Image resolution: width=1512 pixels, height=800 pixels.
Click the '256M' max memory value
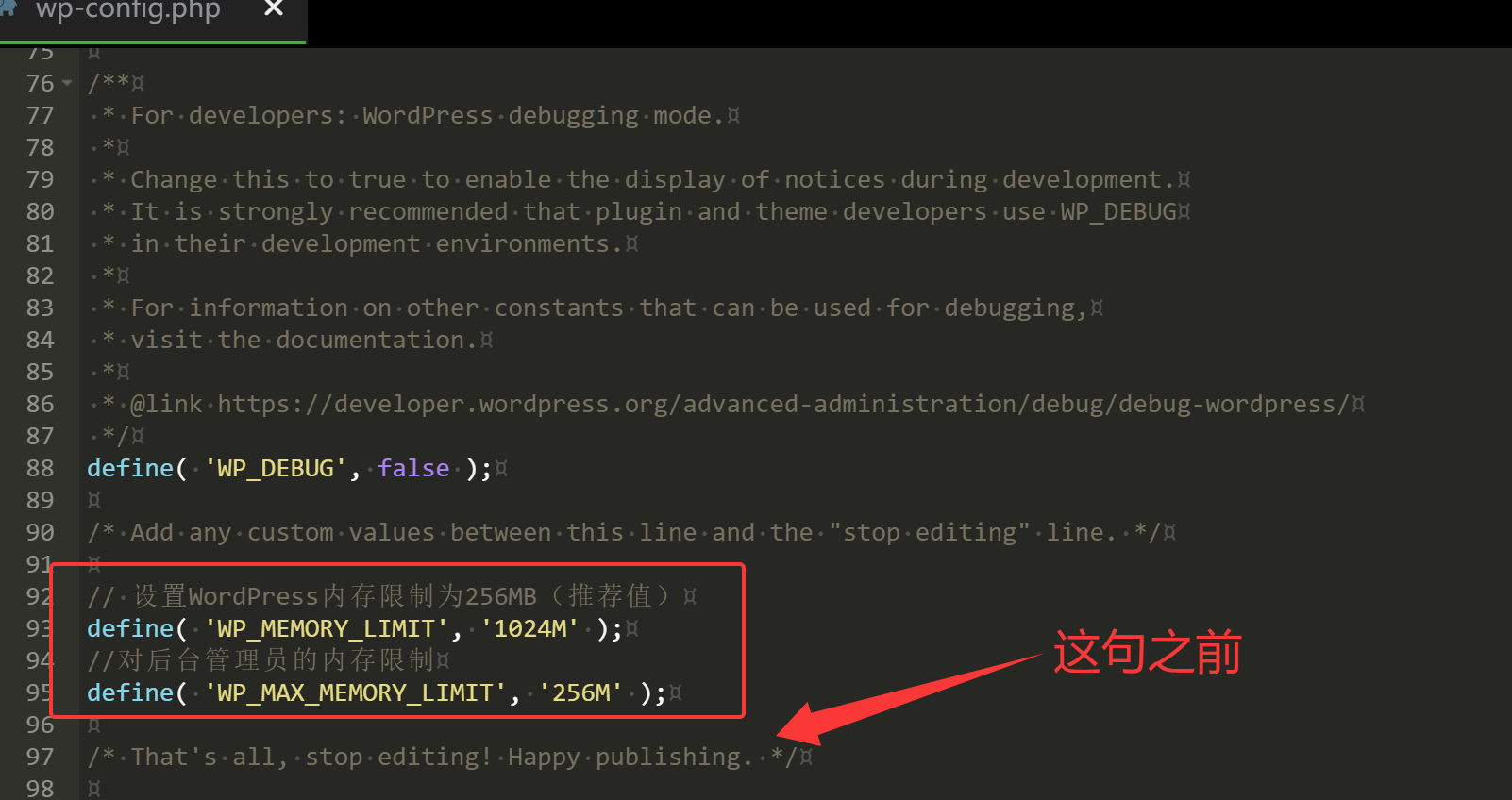point(580,693)
